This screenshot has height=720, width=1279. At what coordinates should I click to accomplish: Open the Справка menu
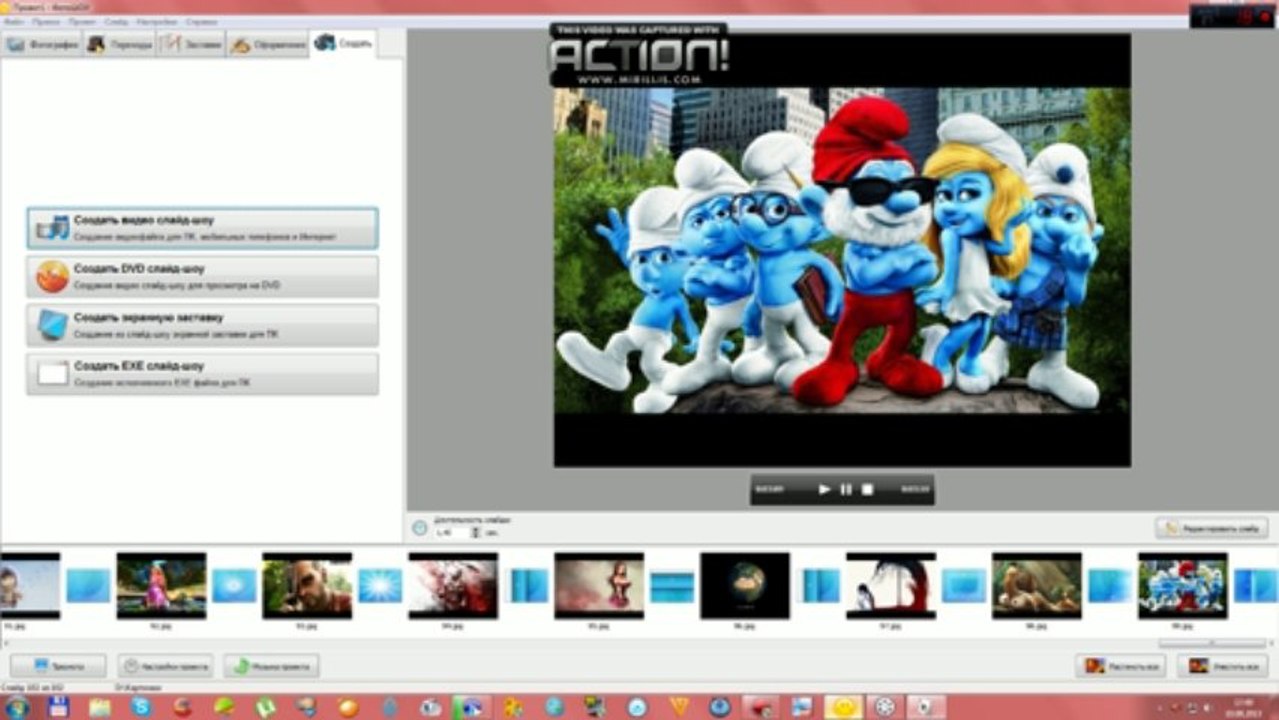click(201, 21)
